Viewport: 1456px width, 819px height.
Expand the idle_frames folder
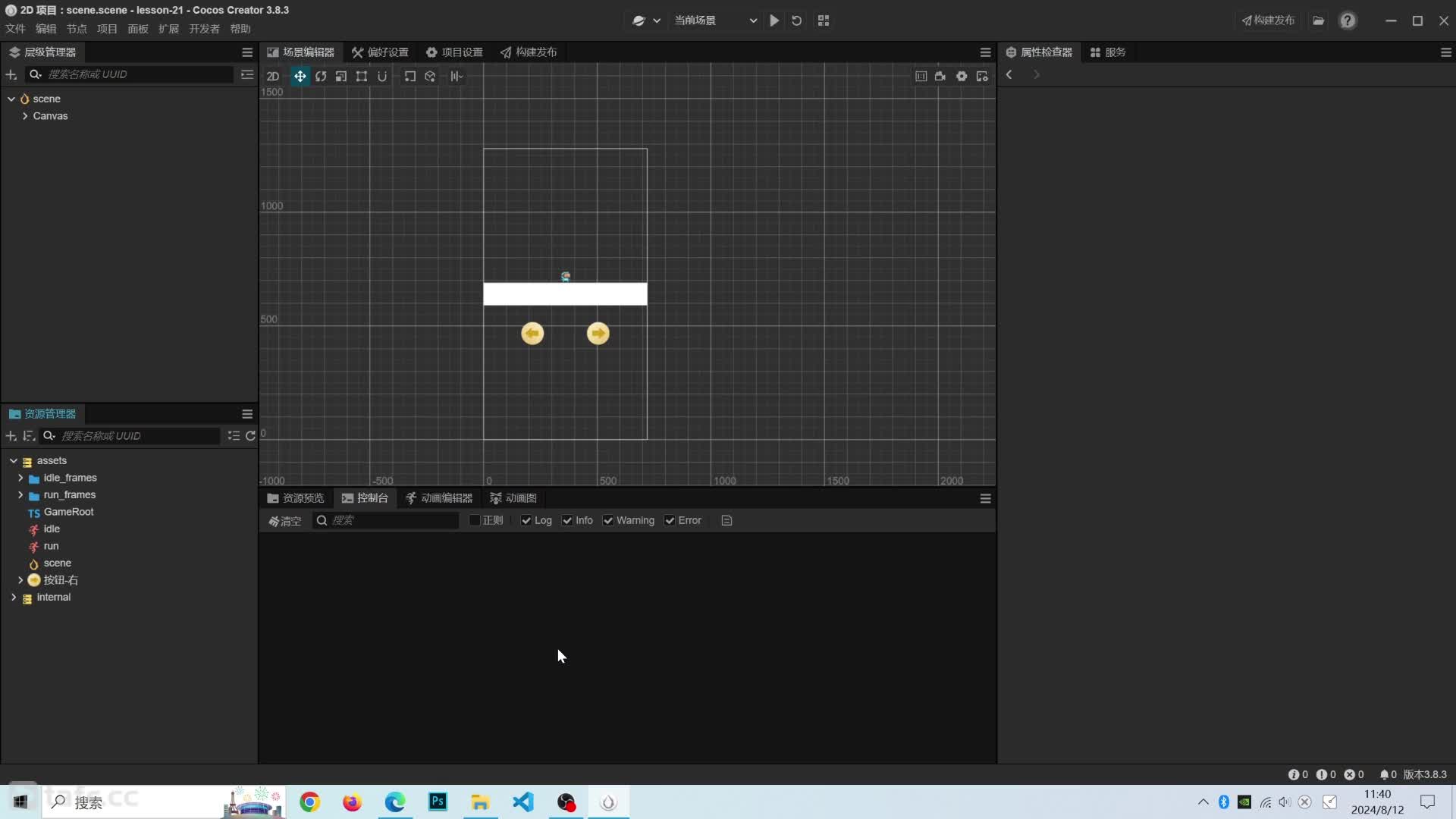tap(20, 478)
